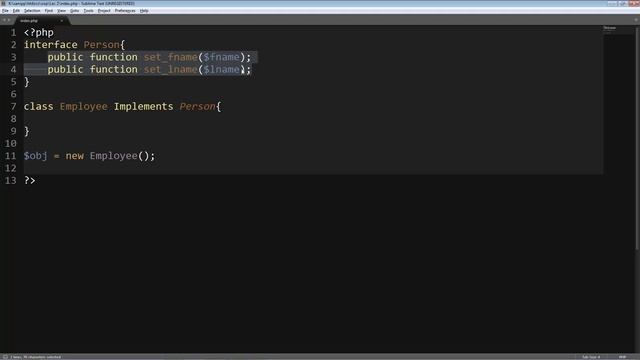Viewport: 640px width, 360px height.
Task: Open the PHP syntax selector in status bar
Action: point(622,357)
